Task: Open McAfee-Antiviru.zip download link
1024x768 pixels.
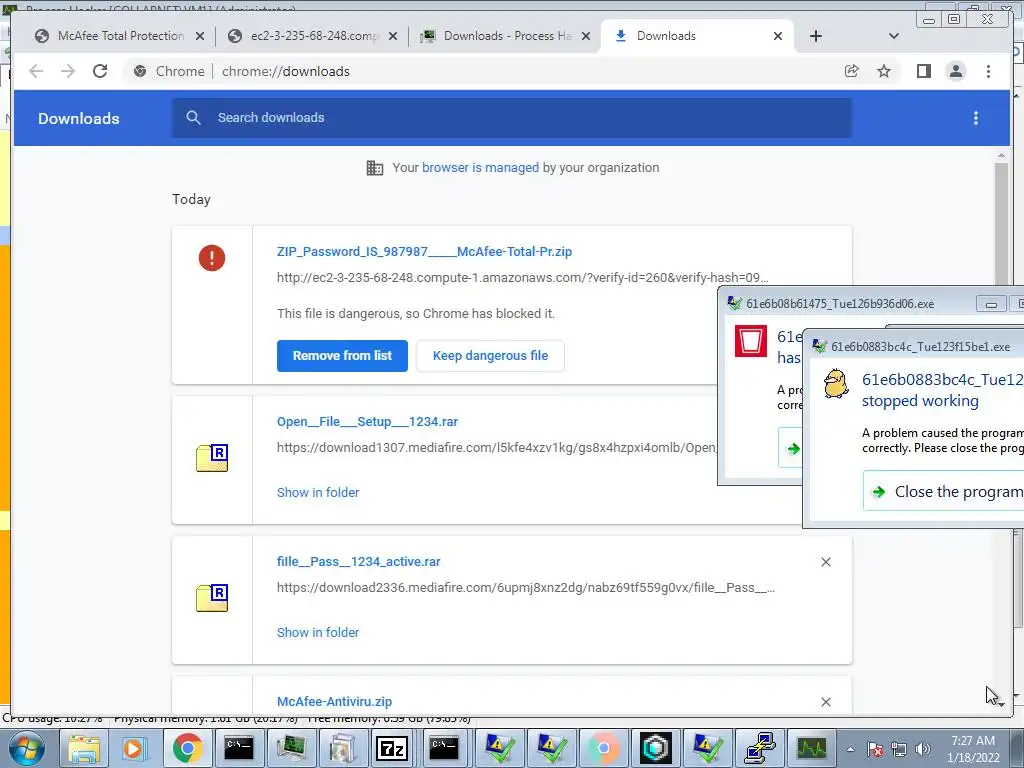Action: click(334, 701)
